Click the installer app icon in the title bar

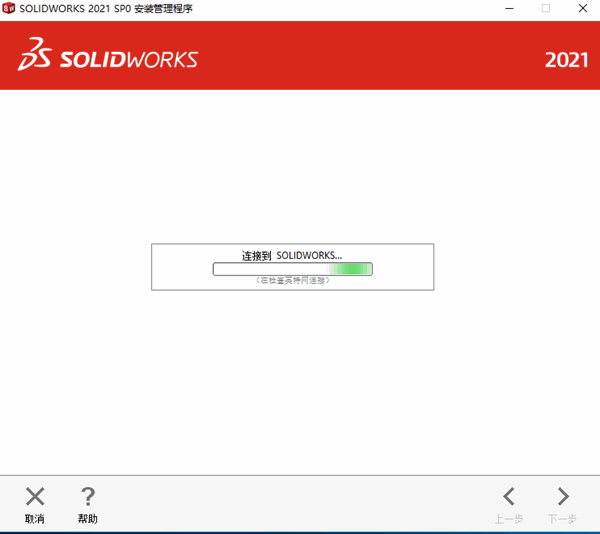(9, 8)
